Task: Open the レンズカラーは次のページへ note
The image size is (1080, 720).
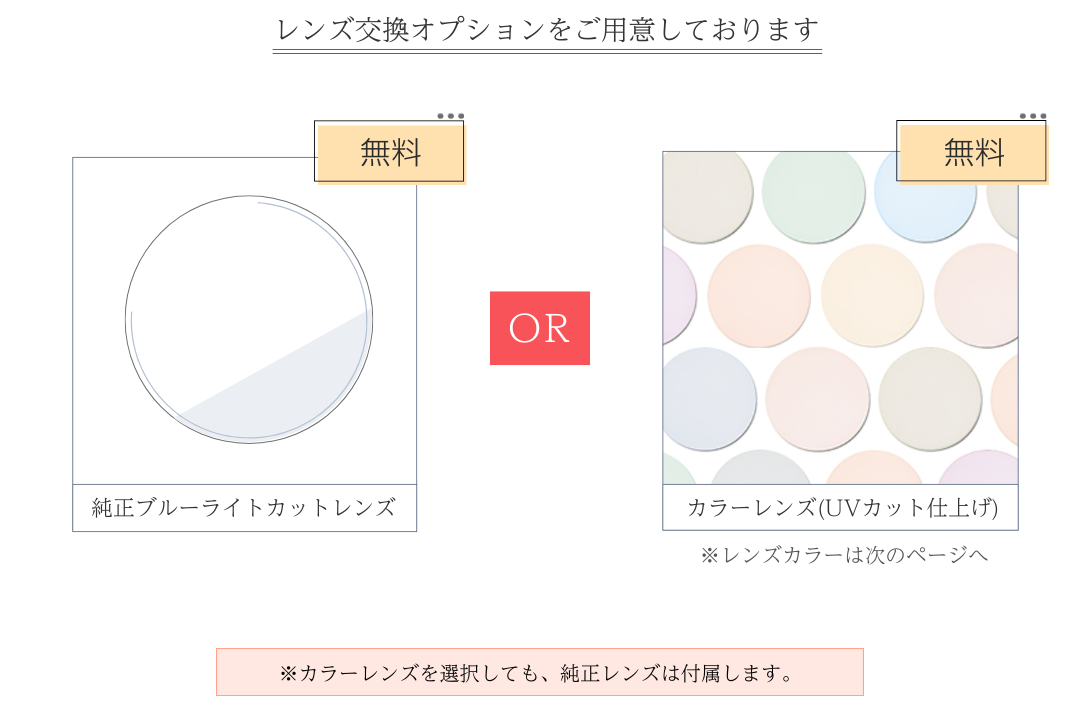Action: pyautogui.click(x=844, y=555)
